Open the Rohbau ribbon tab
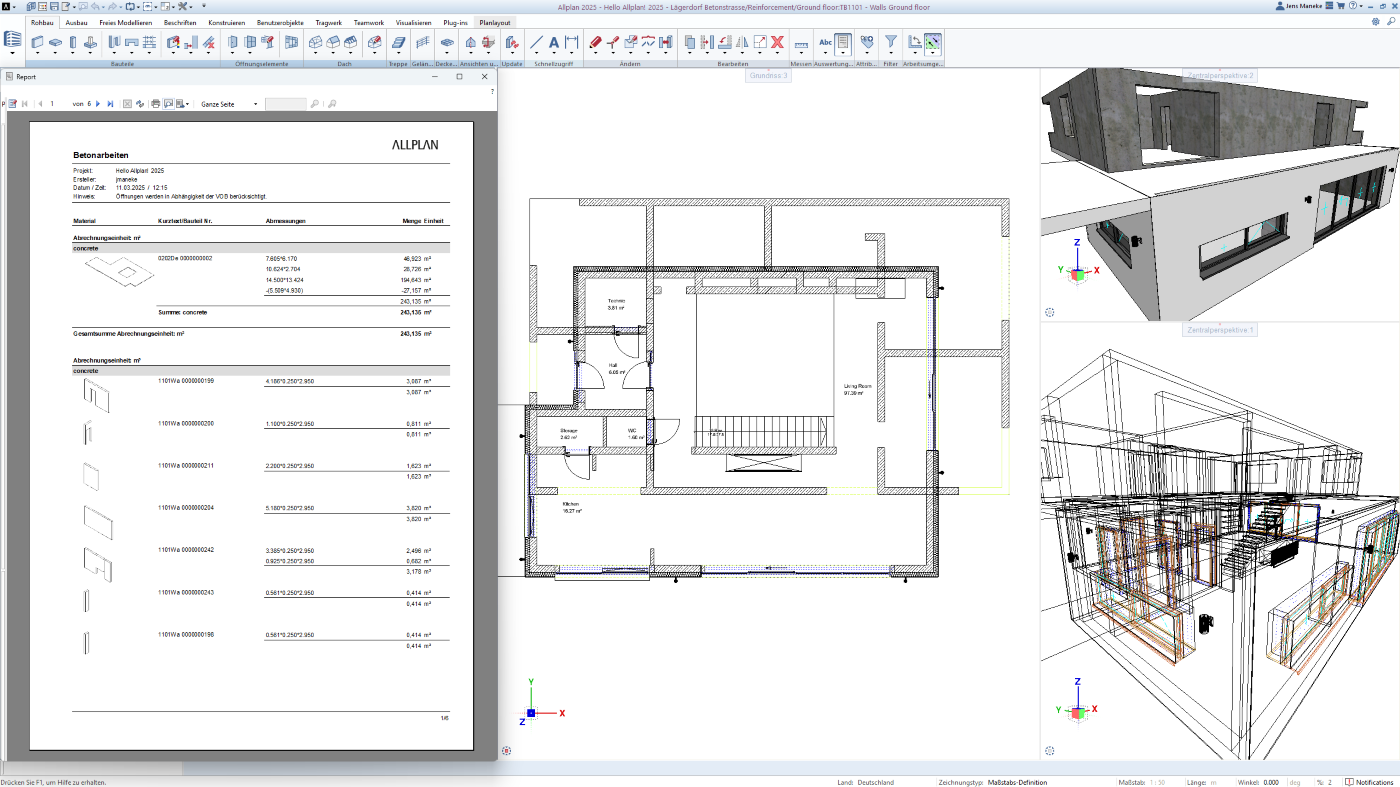 [x=42, y=22]
